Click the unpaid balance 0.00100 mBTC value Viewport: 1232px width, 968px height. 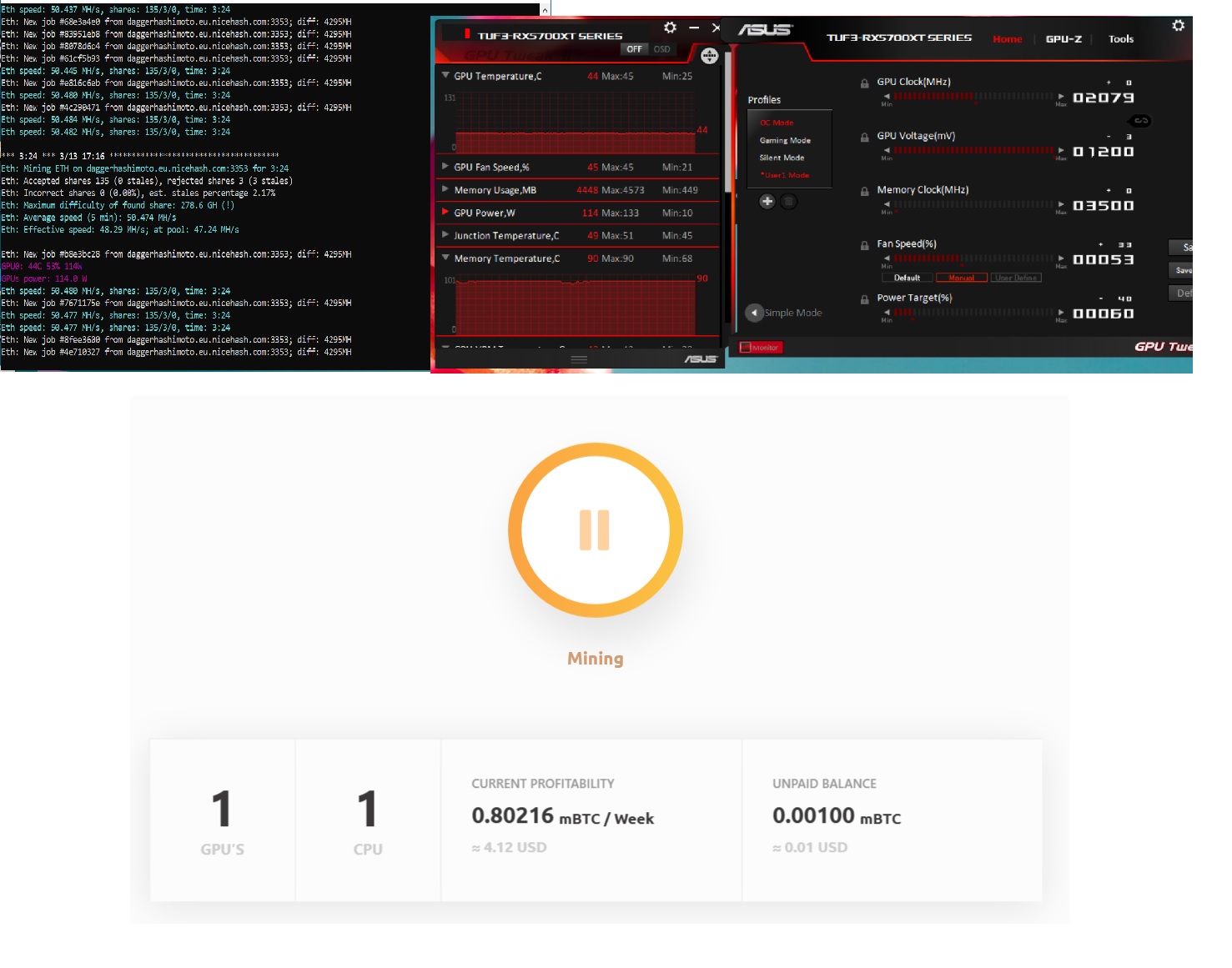click(837, 815)
